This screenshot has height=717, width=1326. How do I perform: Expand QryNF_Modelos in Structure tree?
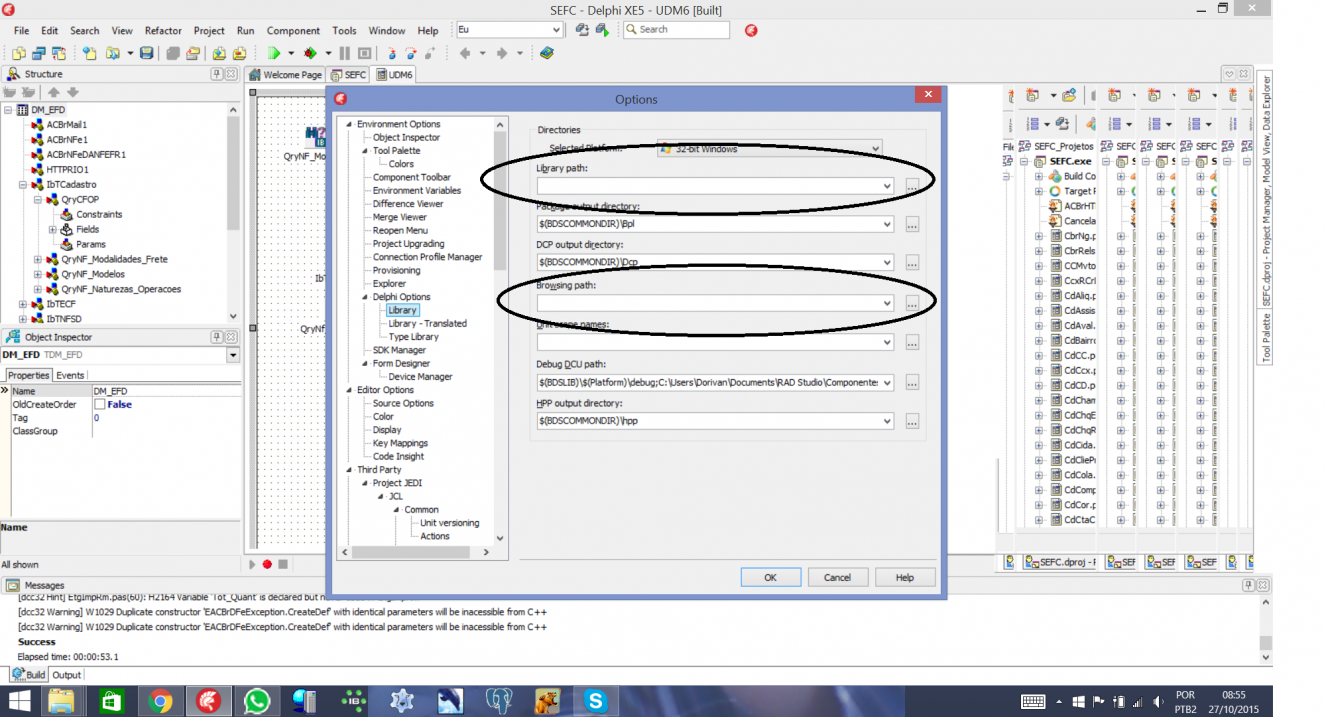(x=38, y=274)
